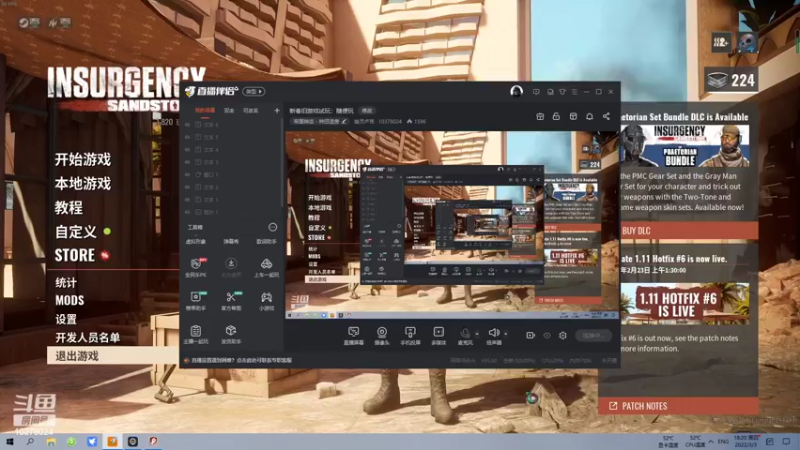Select the 图片 1 source row

(231, 212)
